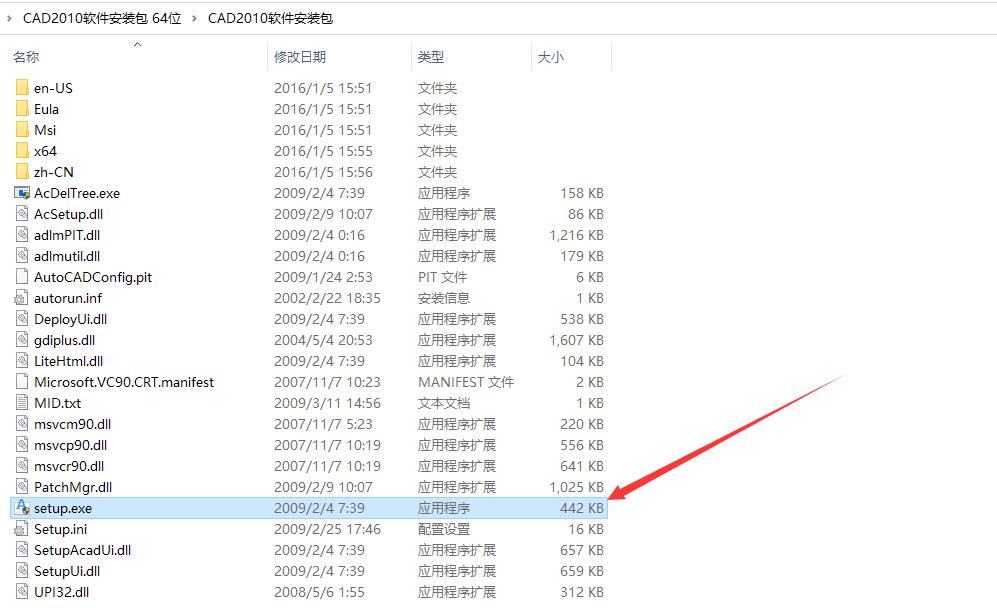997x608 pixels.
Task: Click the AcDelTree.exe application icon
Action: coord(22,193)
